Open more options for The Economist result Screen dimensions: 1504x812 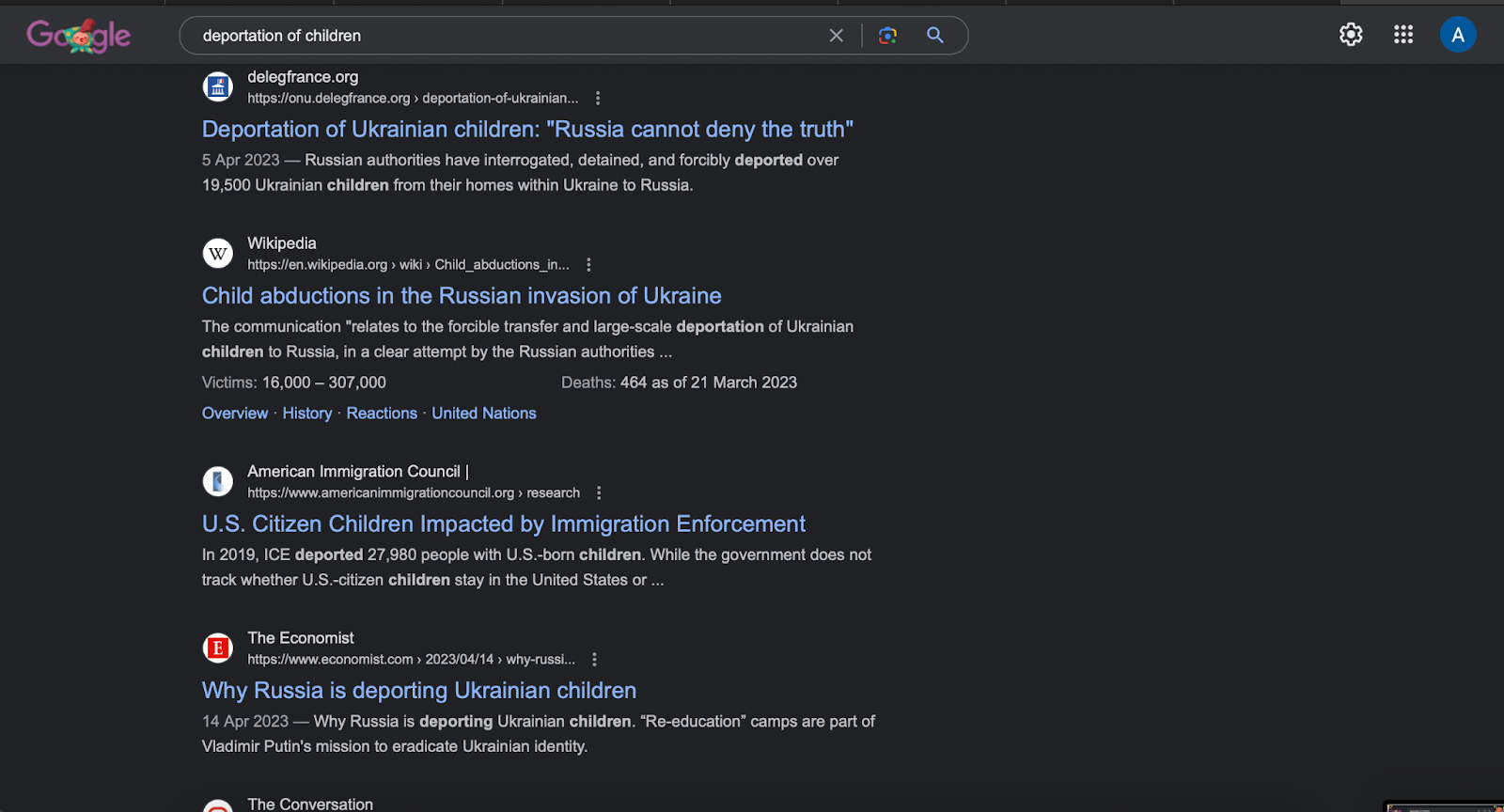(x=594, y=660)
